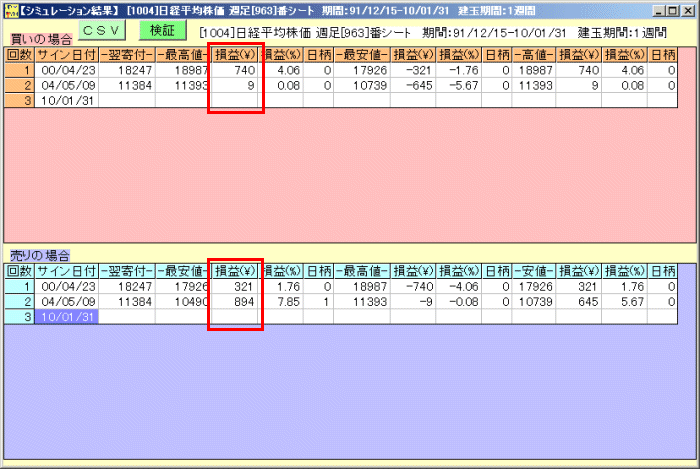The image size is (700, 469).
Task: Select value 11384 in the buy table
Action: (127, 85)
